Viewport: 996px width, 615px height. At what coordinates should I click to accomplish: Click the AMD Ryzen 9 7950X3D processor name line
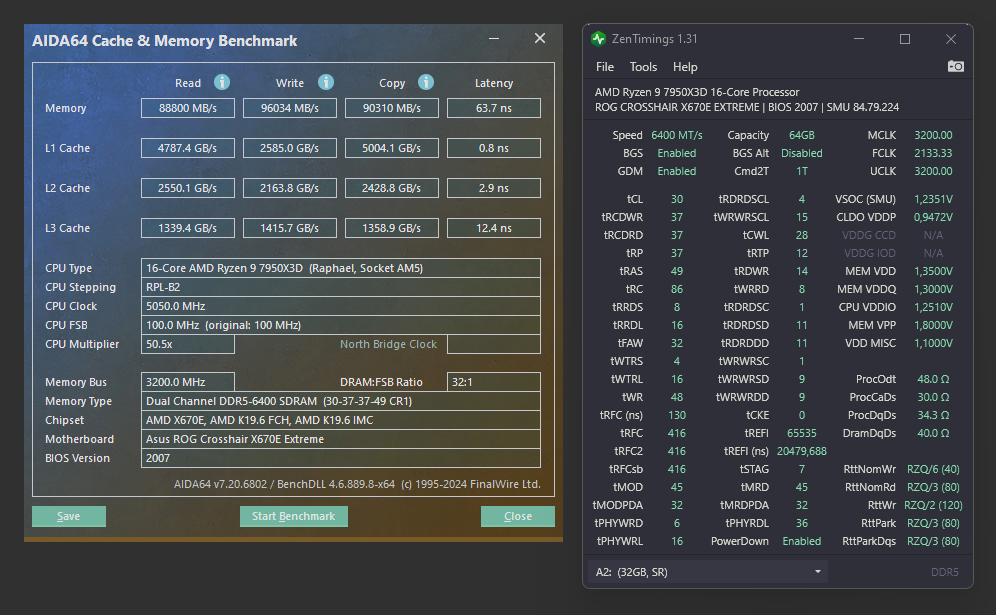pyautogui.click(x=697, y=92)
